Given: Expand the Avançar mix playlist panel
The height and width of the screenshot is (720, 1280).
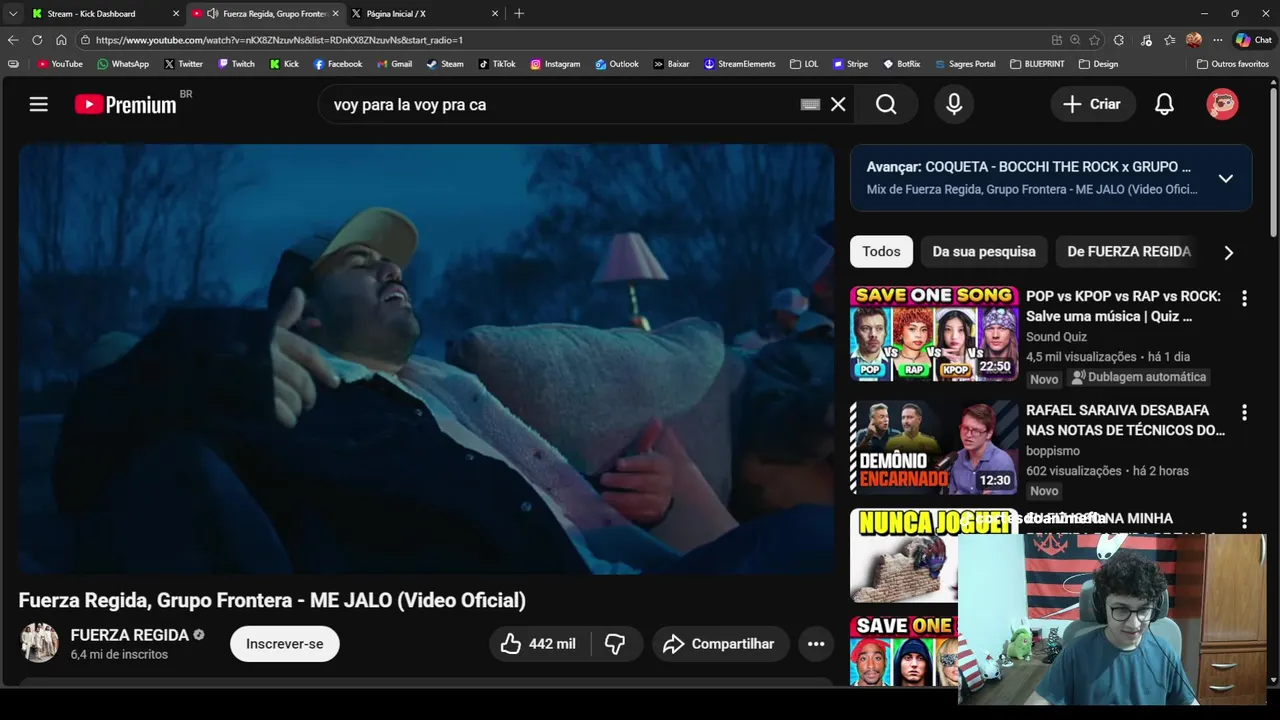Looking at the screenshot, I should click(x=1225, y=178).
